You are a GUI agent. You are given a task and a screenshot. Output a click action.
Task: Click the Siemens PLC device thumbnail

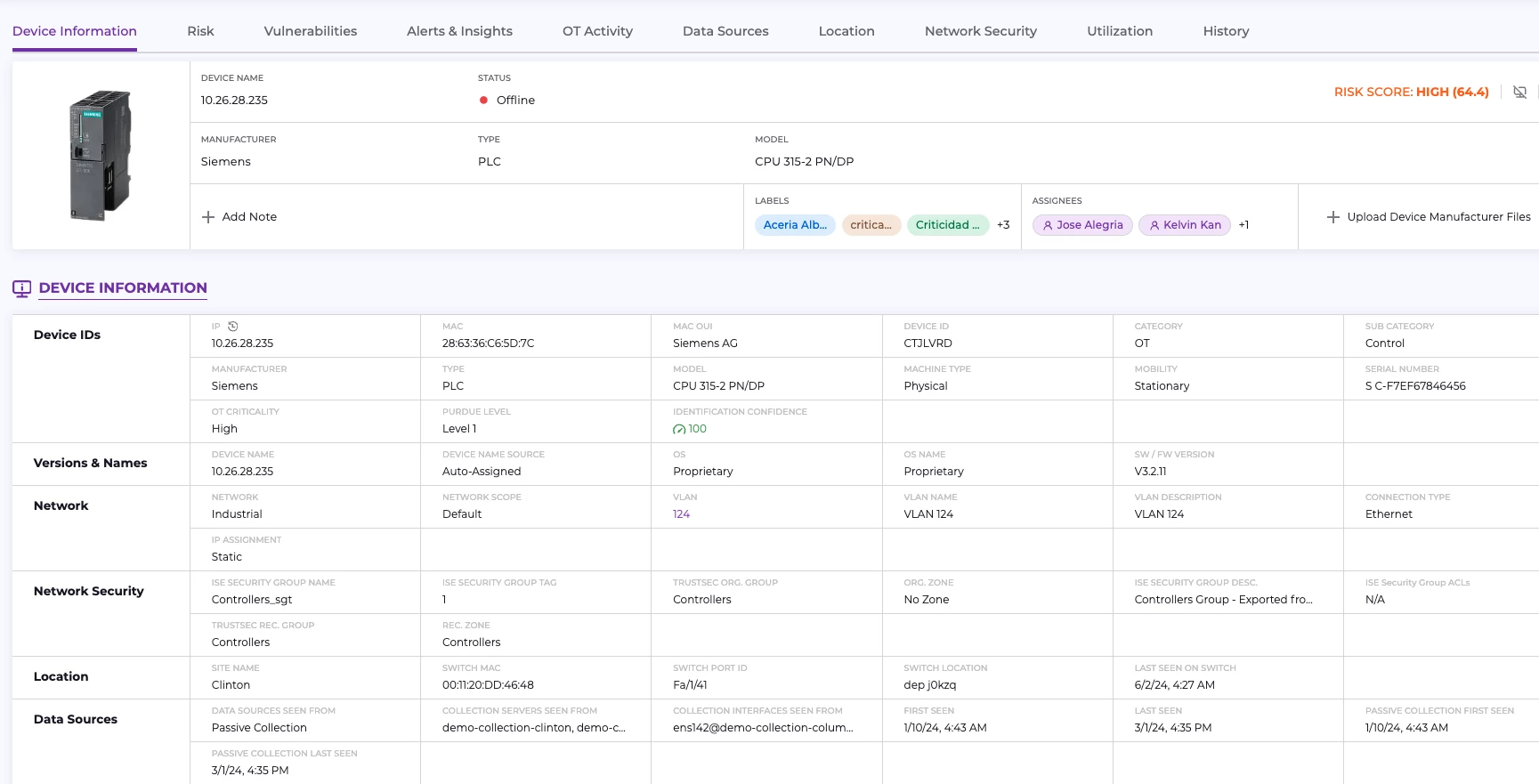pyautogui.click(x=101, y=155)
